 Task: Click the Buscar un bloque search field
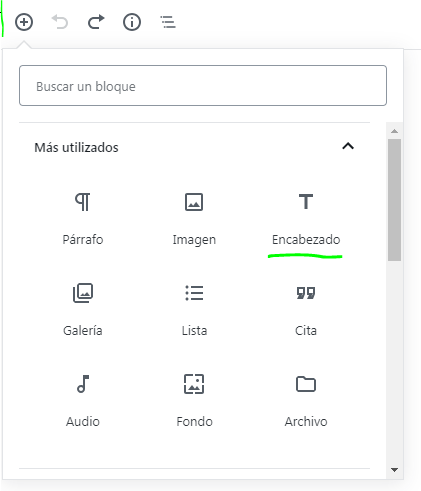click(203, 86)
